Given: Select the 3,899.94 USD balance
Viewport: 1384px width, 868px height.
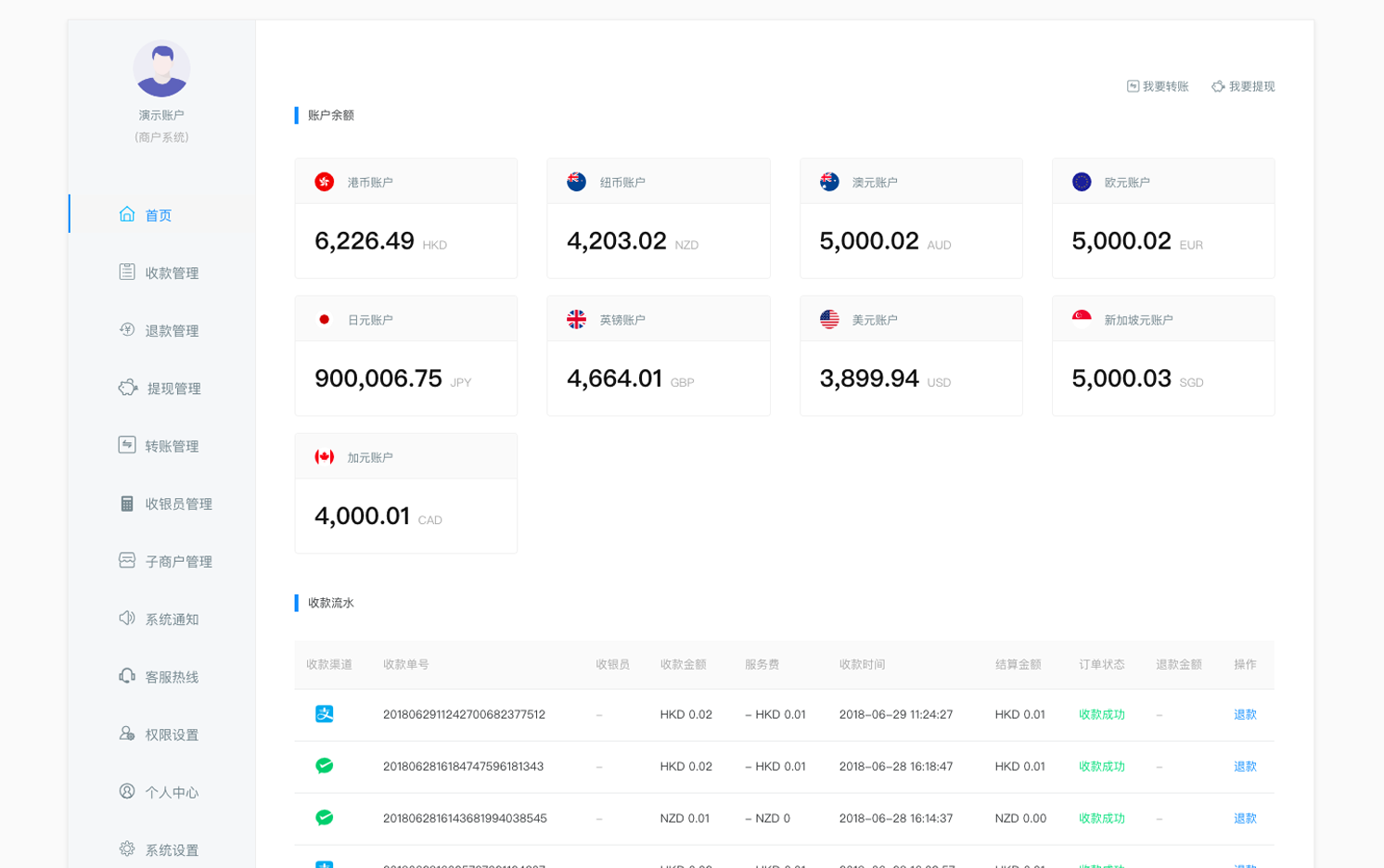Looking at the screenshot, I should click(x=886, y=378).
